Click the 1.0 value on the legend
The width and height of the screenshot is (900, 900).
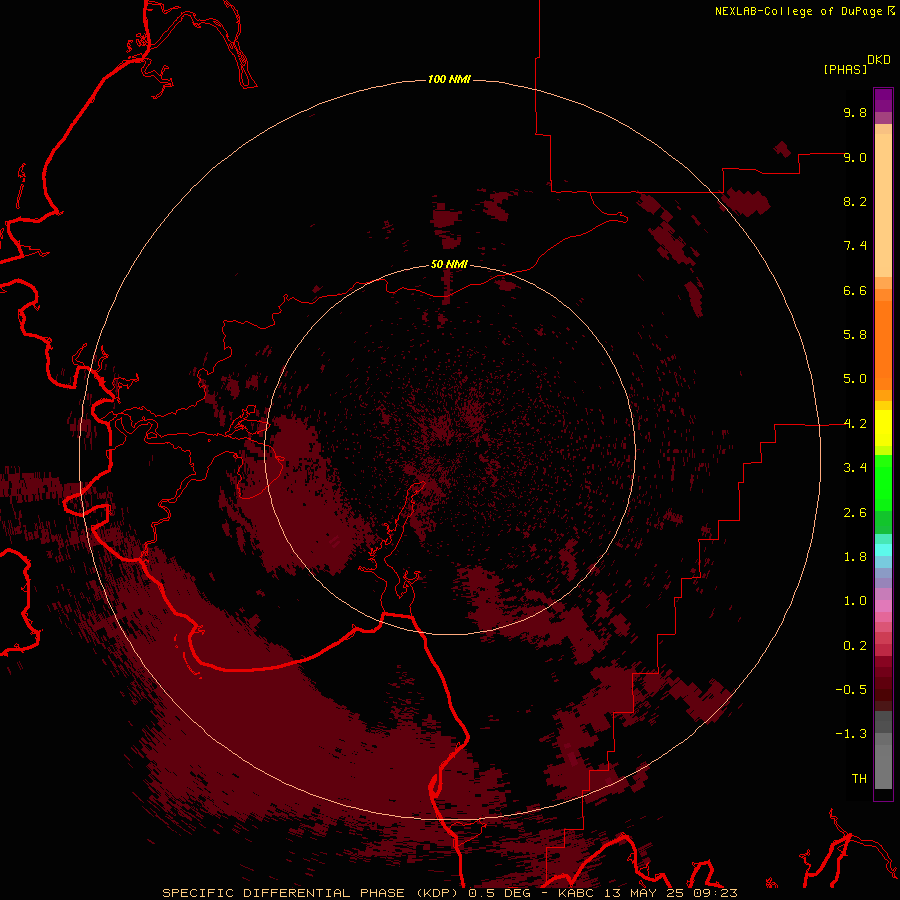pyautogui.click(x=855, y=601)
